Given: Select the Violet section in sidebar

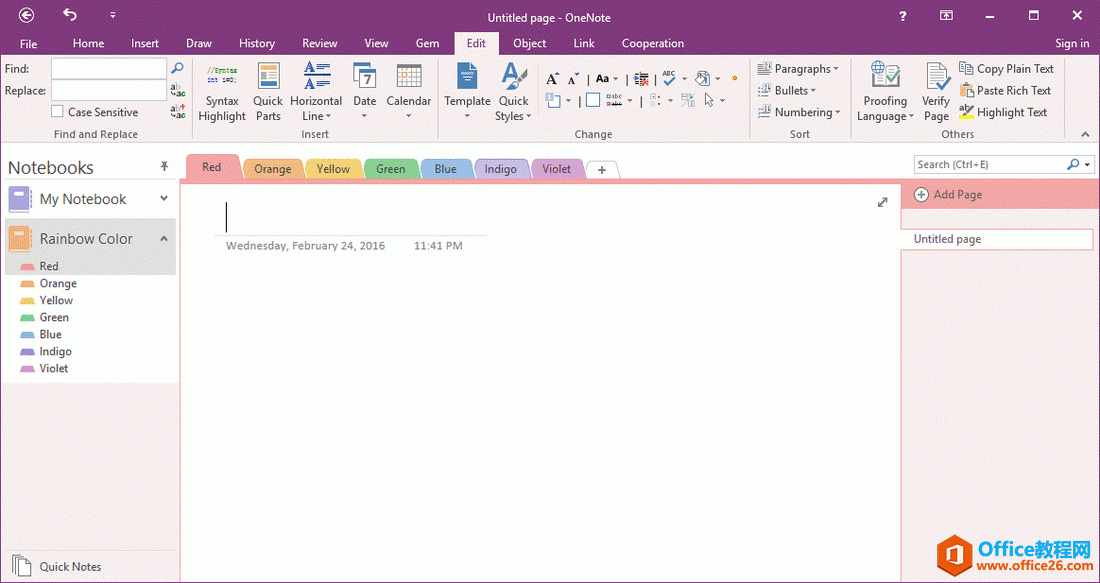Looking at the screenshot, I should tap(54, 369).
